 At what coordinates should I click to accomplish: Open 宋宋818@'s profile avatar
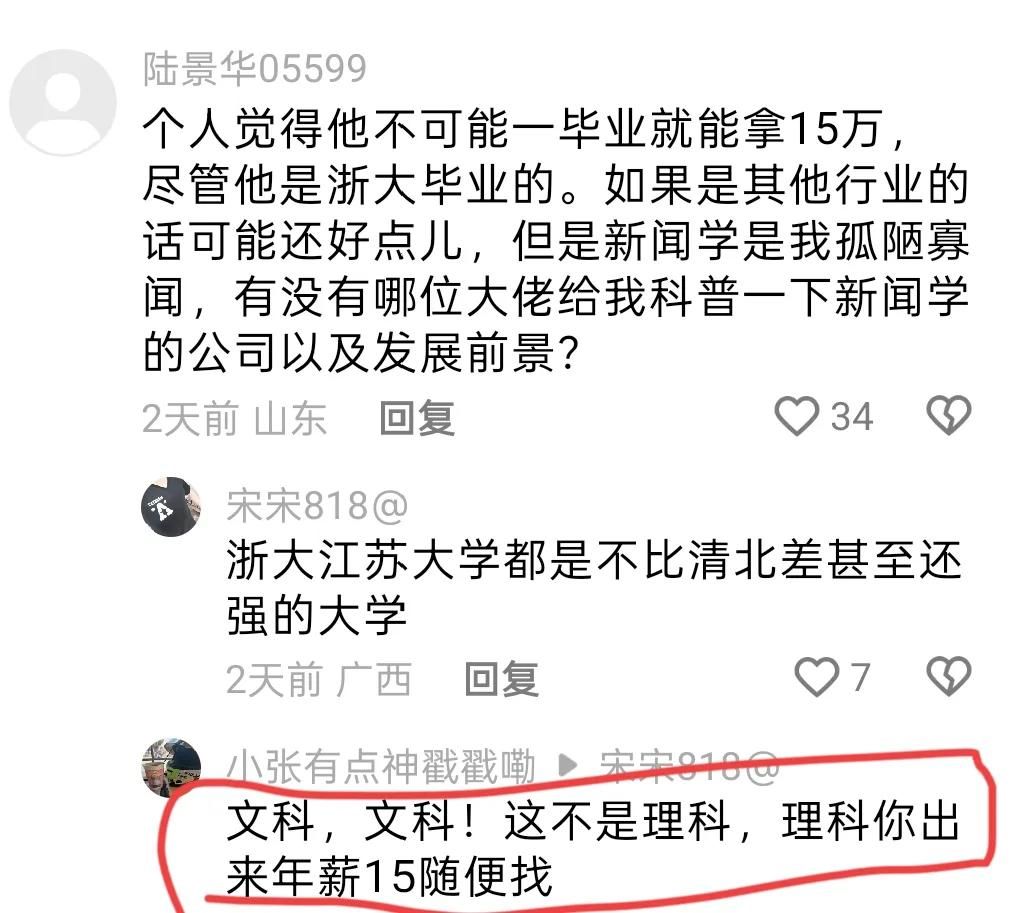pyautogui.click(x=171, y=507)
